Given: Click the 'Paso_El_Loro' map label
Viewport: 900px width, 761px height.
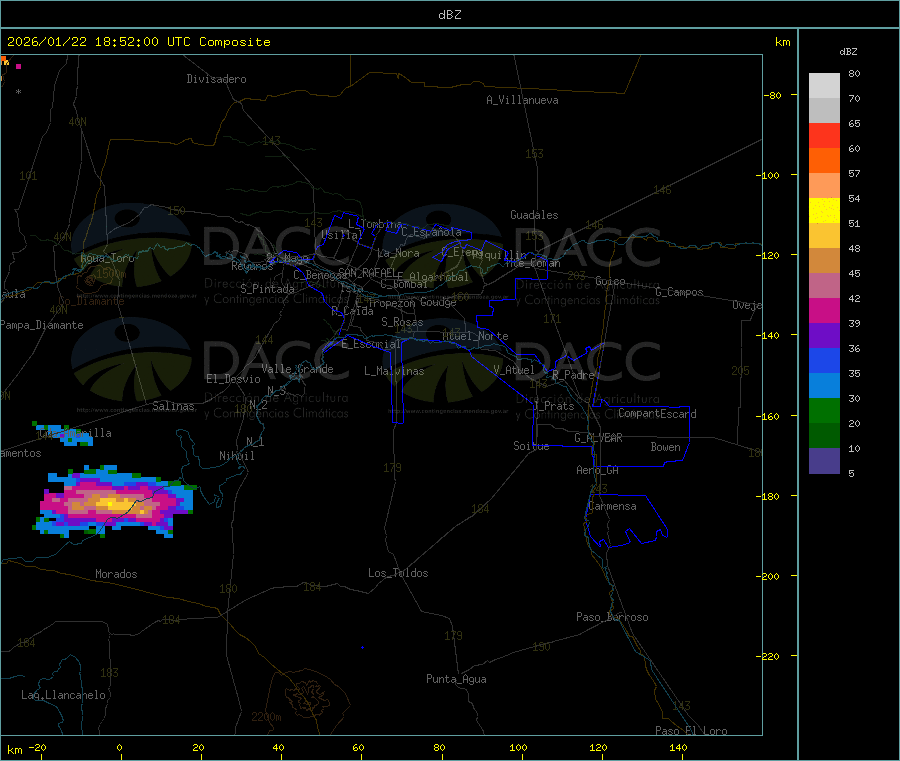Looking at the screenshot, I should click(691, 731).
